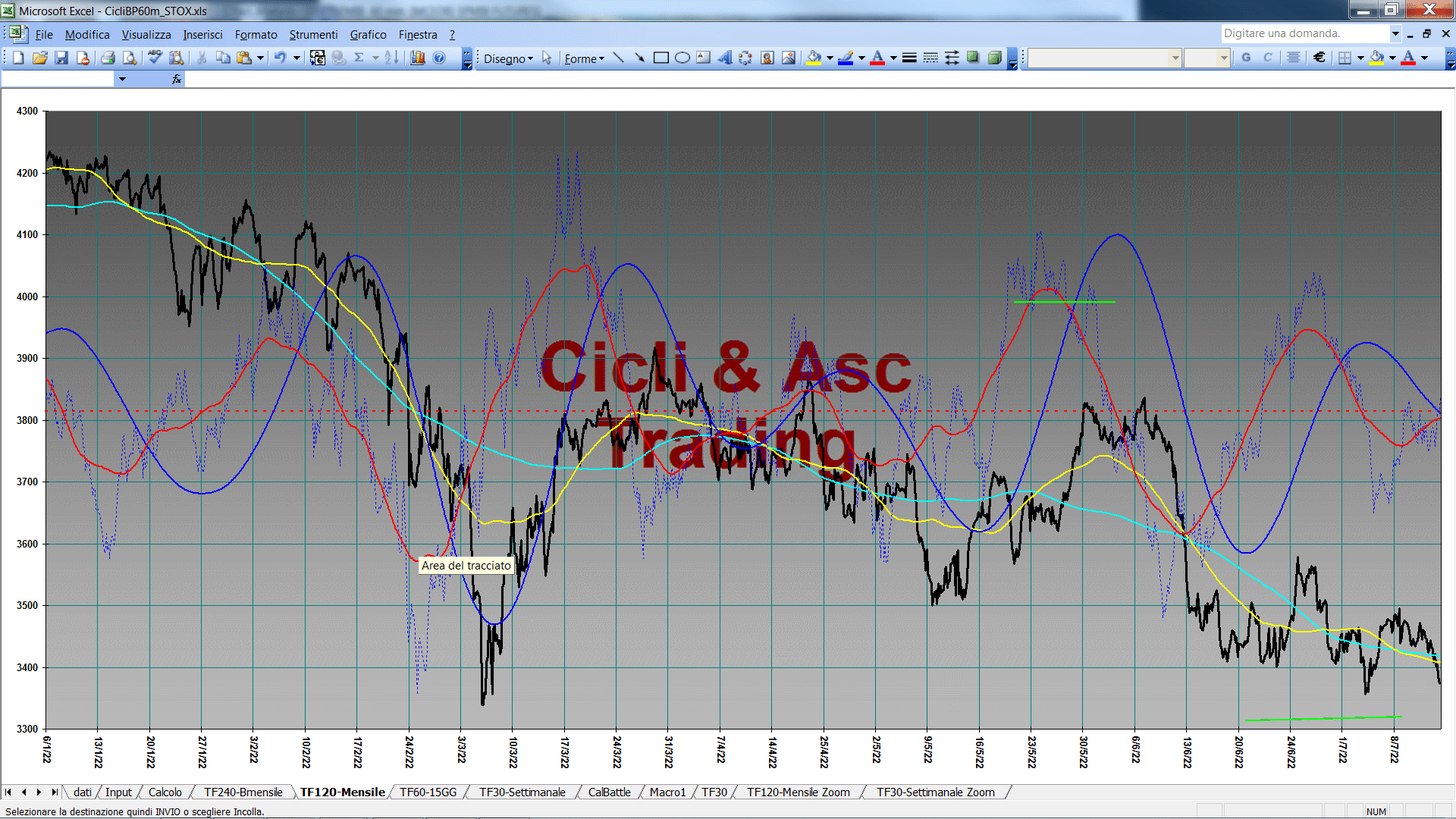Viewport: 1456px width, 819px height.
Task: Insert Clip Art icon
Action: 767,58
